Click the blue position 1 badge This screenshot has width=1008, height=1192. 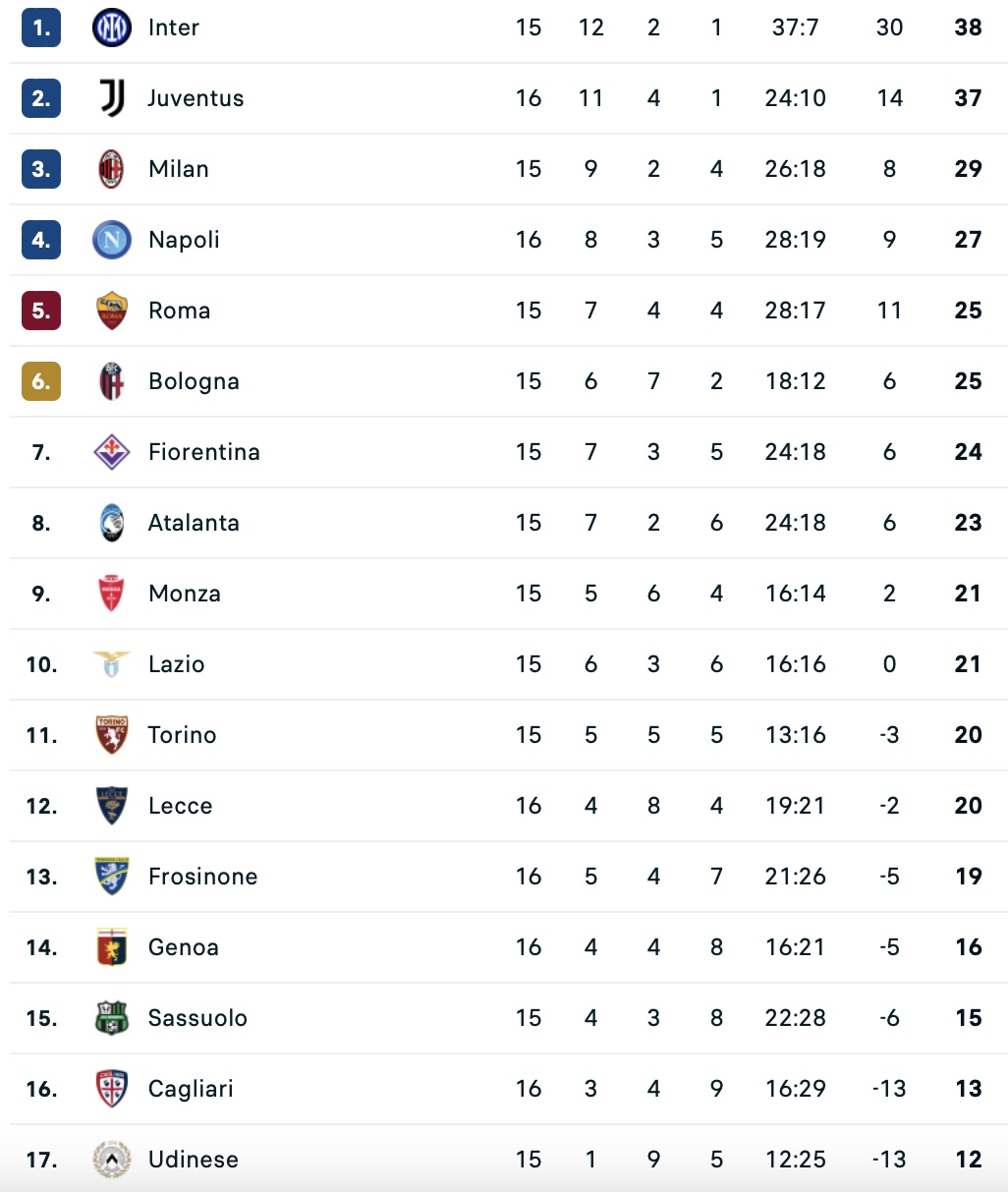(x=41, y=28)
